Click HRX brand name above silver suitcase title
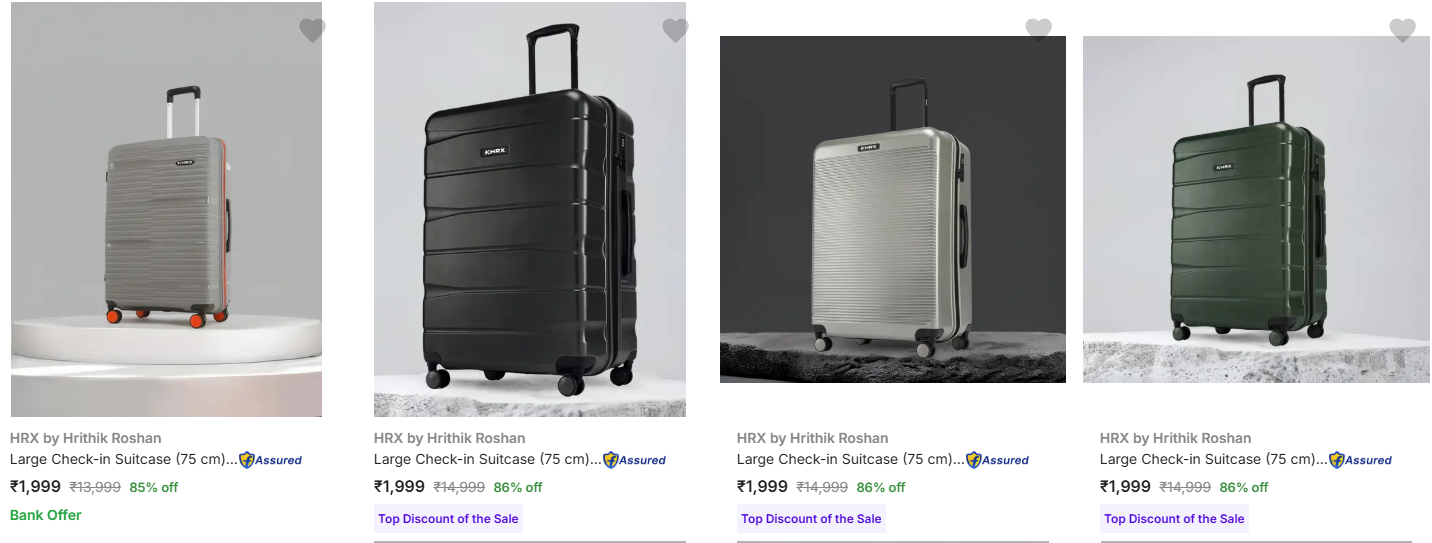The image size is (1432, 543). [812, 438]
